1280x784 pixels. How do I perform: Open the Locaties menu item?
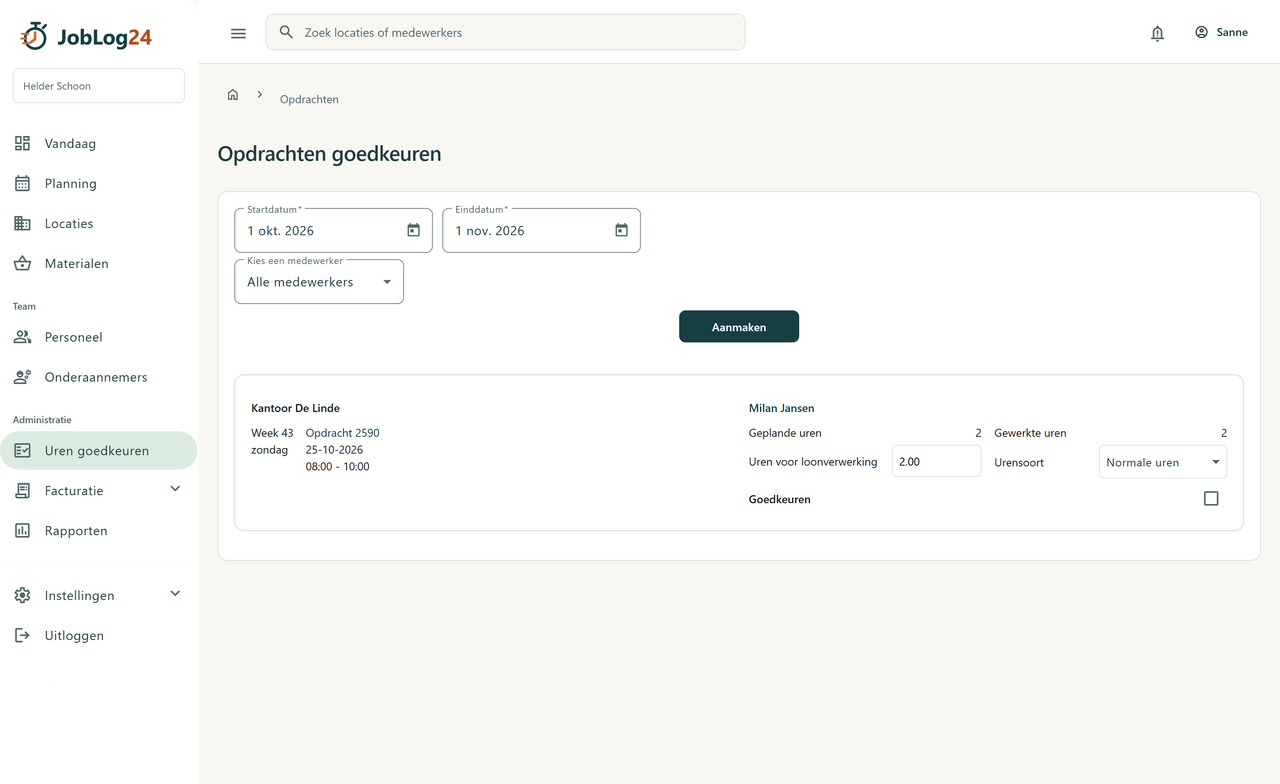tap(98, 223)
